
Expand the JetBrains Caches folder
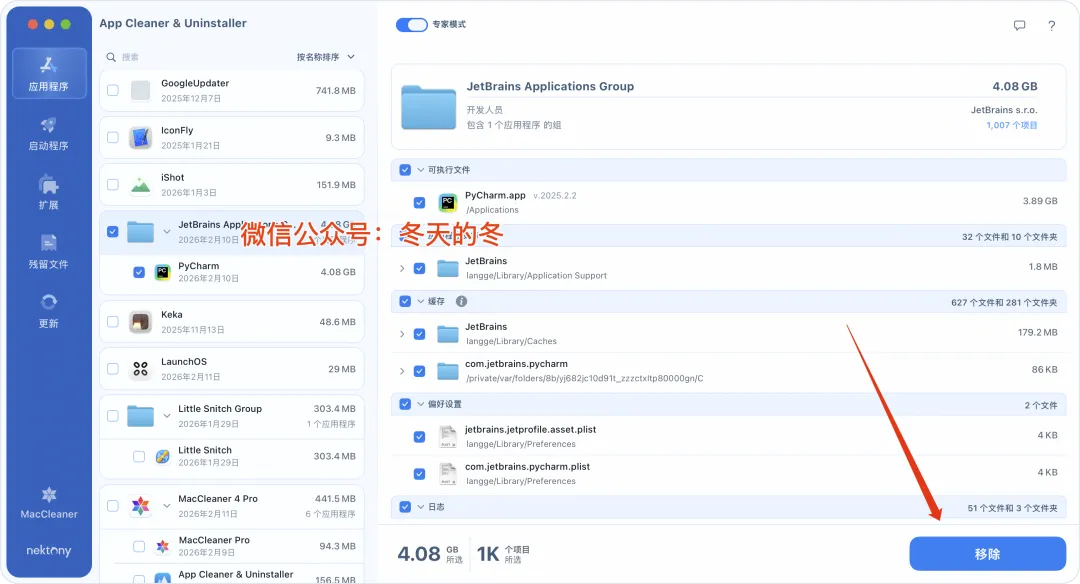(x=402, y=334)
